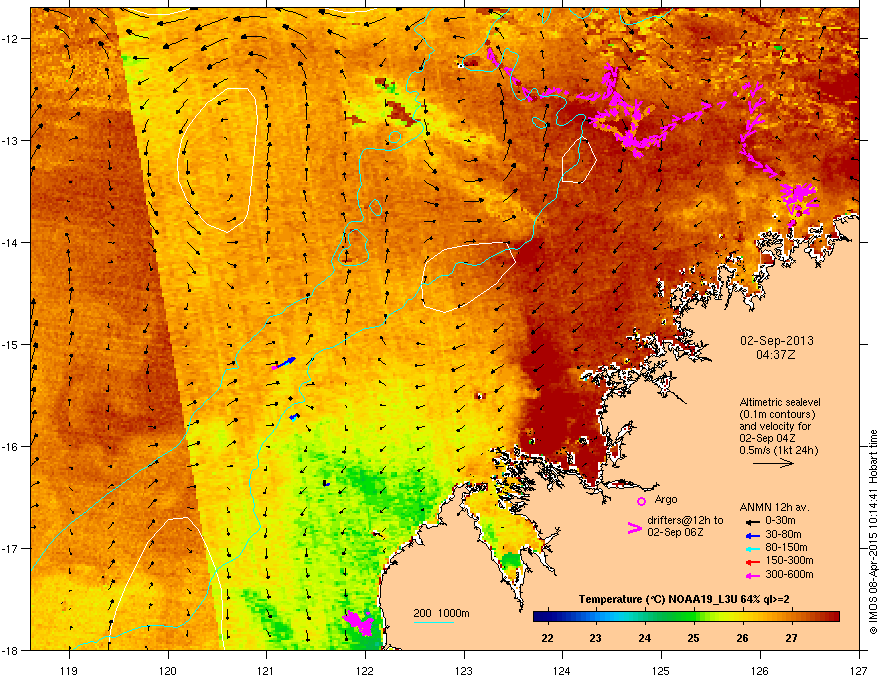Click the magenta drifter cluster near 122E 17.8S

tap(358, 622)
